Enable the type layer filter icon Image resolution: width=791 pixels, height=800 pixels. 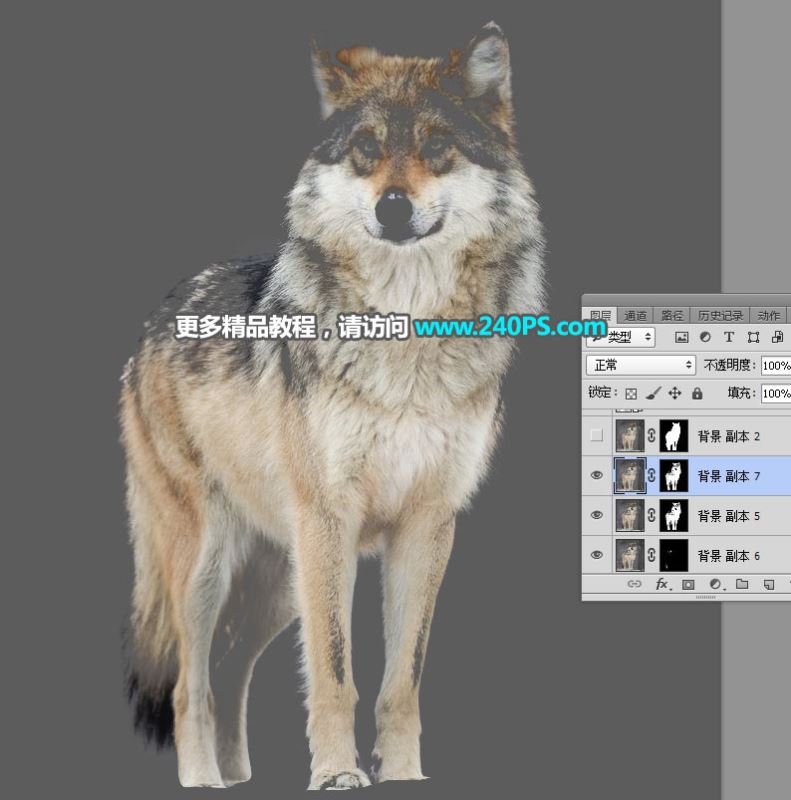point(729,337)
